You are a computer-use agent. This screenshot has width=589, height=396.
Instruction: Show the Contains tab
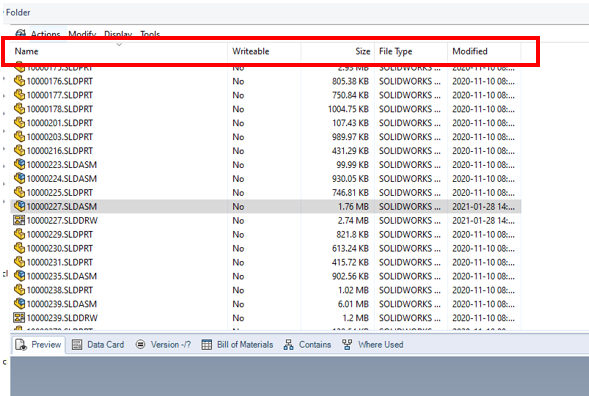tap(307, 345)
